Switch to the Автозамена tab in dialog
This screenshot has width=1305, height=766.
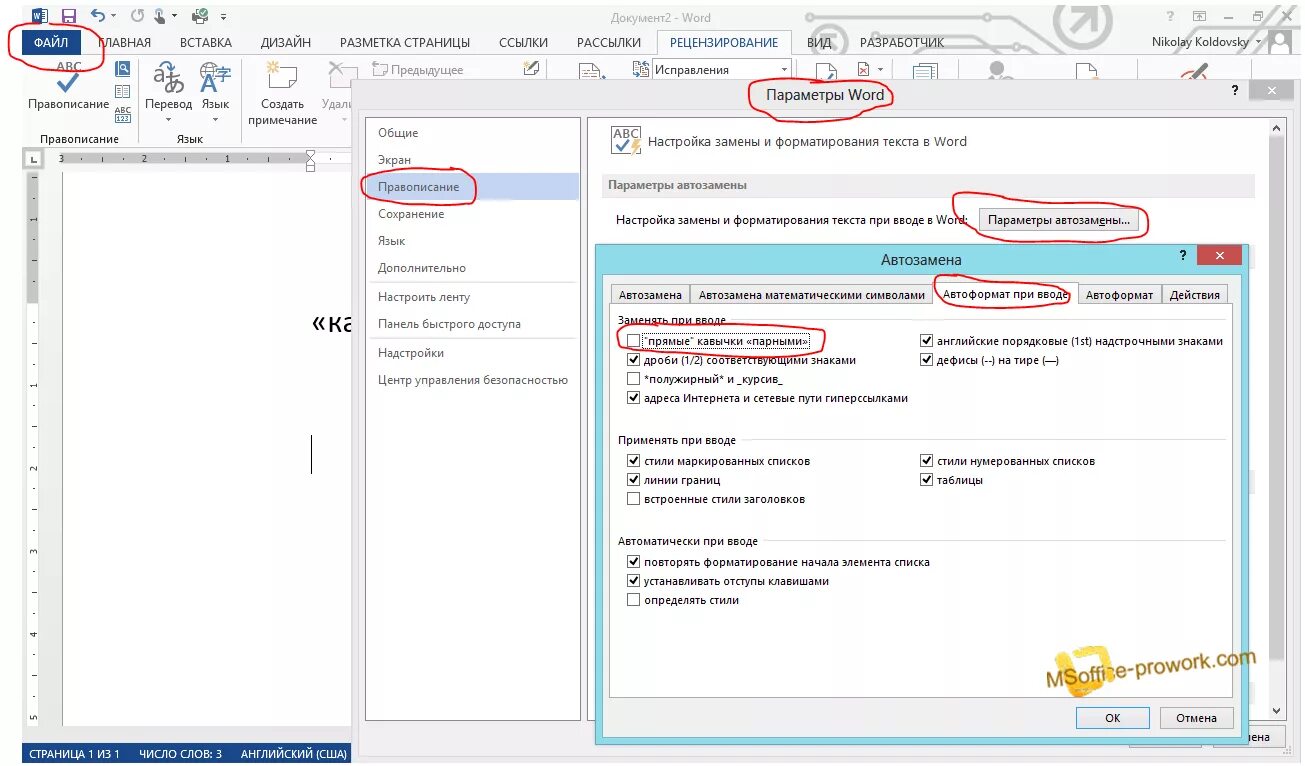(x=650, y=295)
